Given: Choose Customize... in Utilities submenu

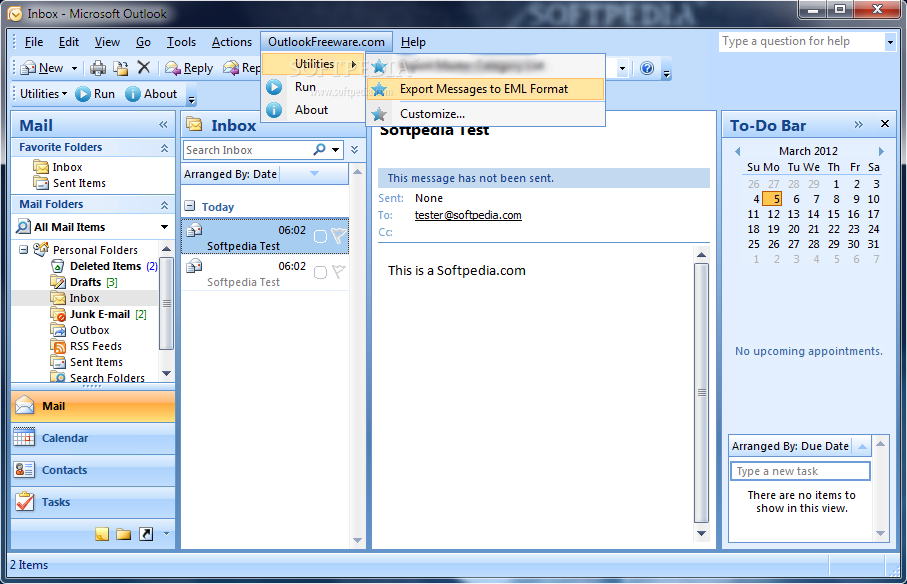Looking at the screenshot, I should point(485,114).
